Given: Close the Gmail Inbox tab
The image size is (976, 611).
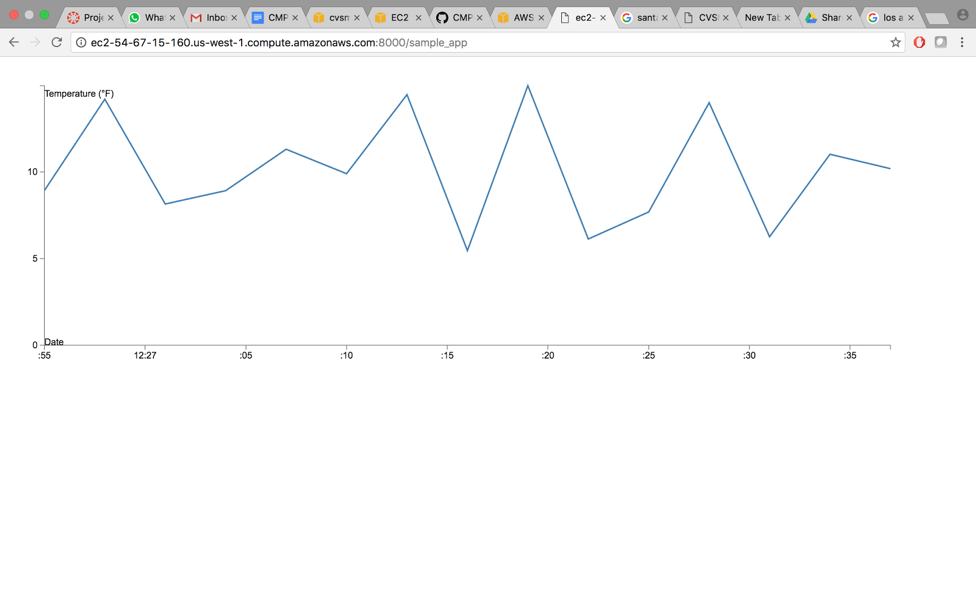Looking at the screenshot, I should 234,18.
